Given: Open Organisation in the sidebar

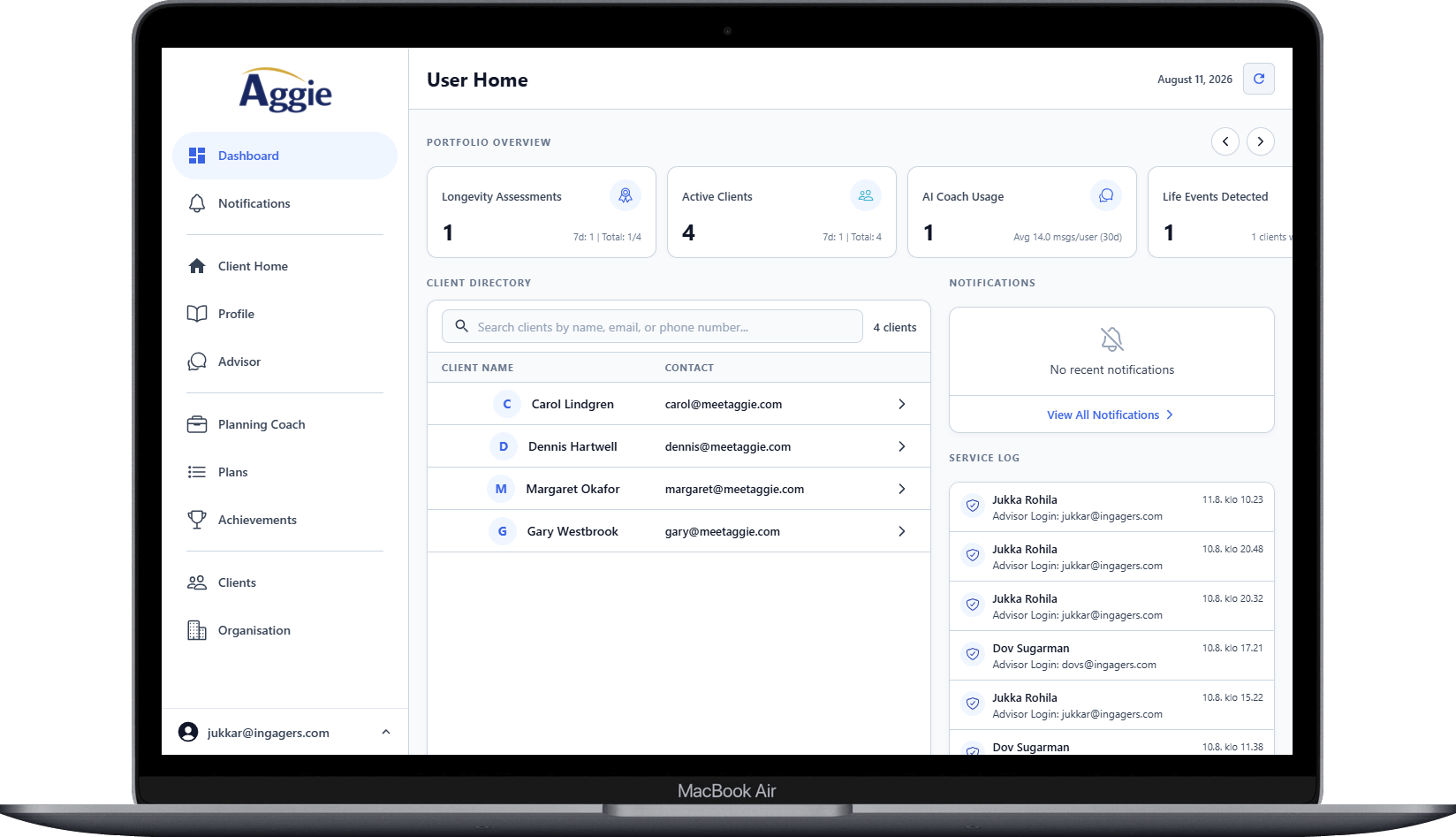Looking at the screenshot, I should coord(284,630).
